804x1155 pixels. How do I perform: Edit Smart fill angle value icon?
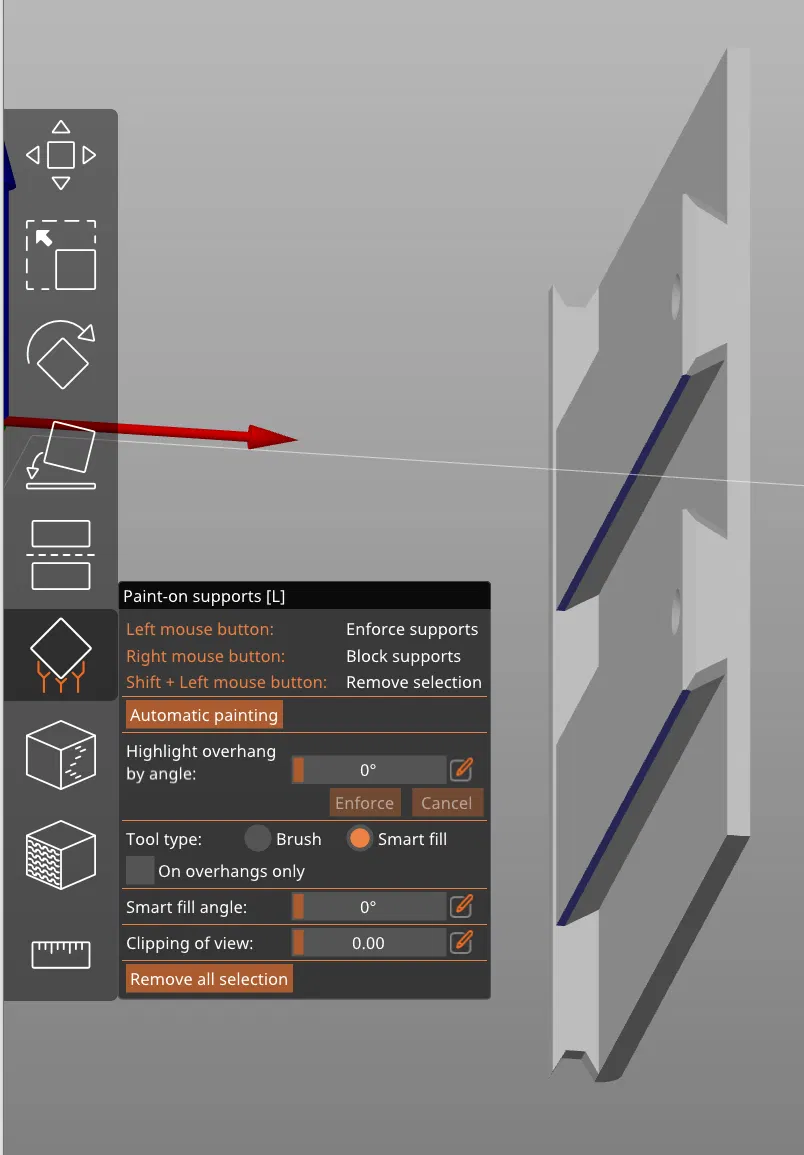pyautogui.click(x=462, y=906)
